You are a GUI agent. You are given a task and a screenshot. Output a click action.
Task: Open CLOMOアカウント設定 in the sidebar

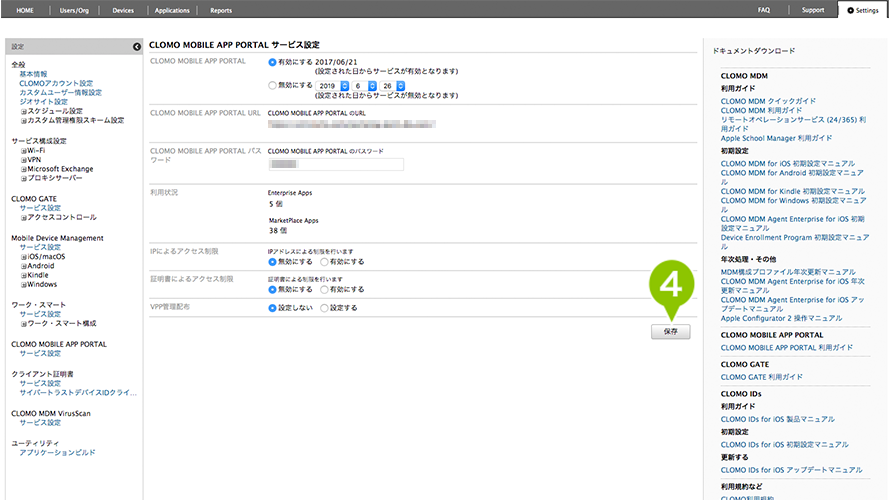pos(56,83)
